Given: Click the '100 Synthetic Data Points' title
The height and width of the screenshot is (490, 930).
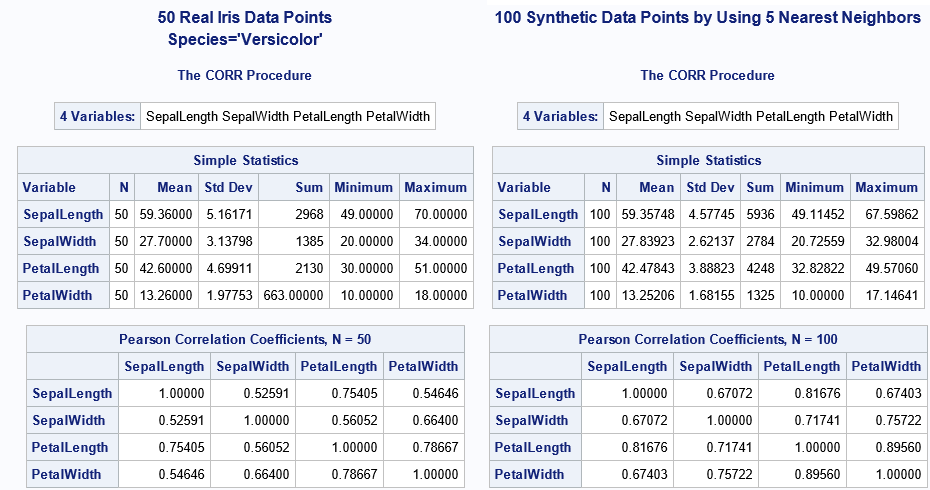Looking at the screenshot, I should point(707,17).
